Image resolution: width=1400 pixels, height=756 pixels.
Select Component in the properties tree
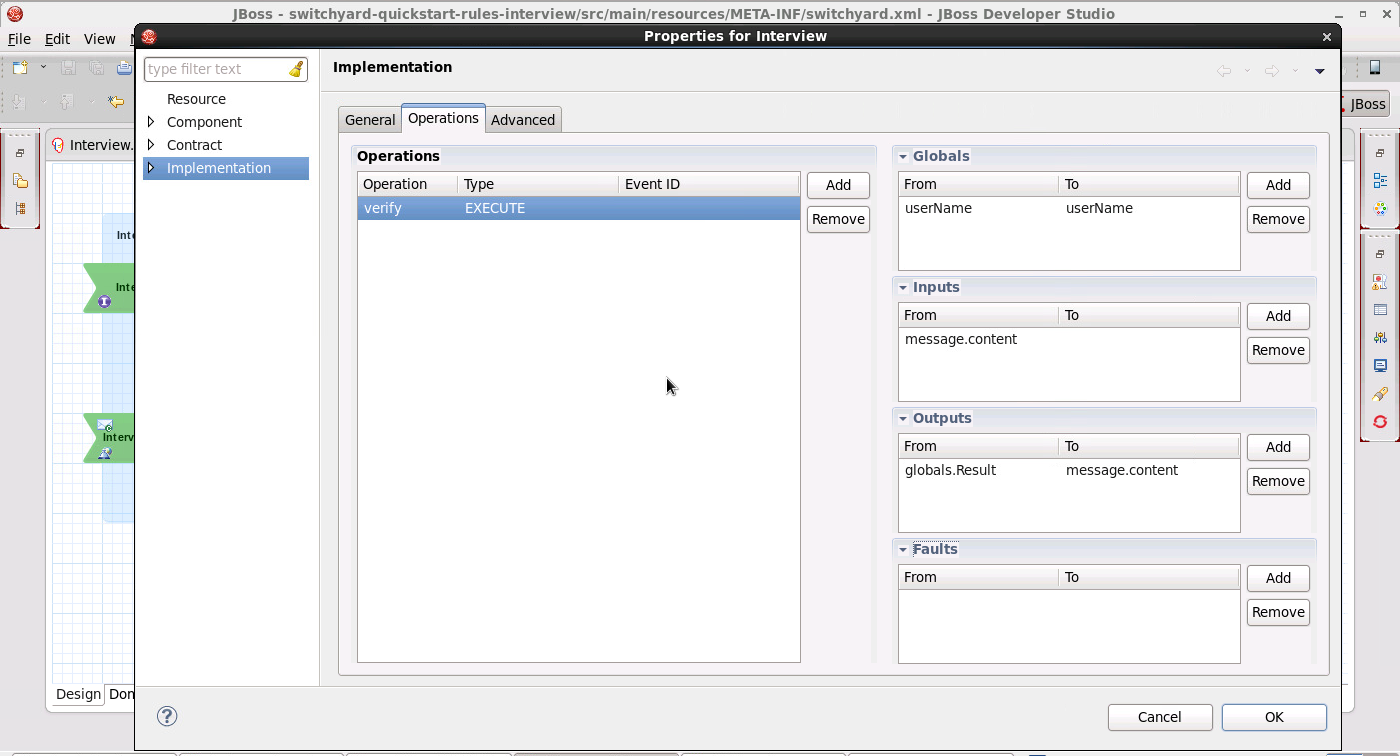pyautogui.click(x=204, y=122)
